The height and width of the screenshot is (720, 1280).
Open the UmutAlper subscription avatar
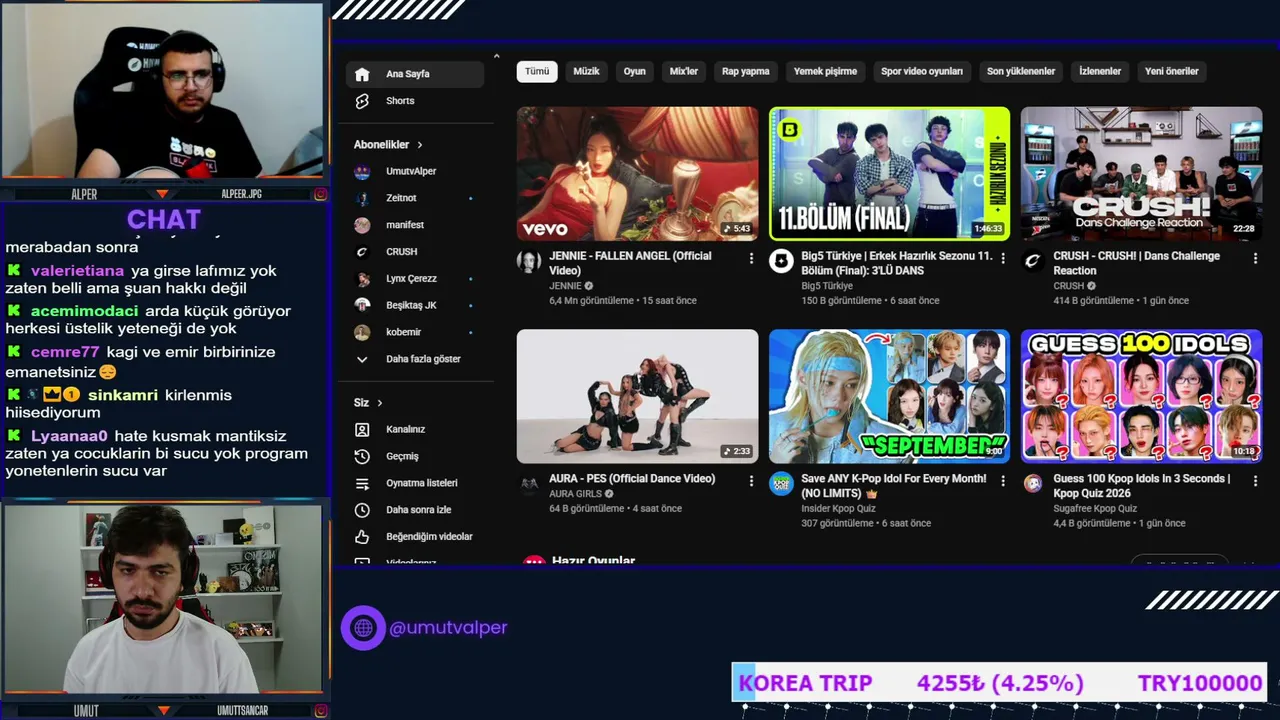coord(362,171)
